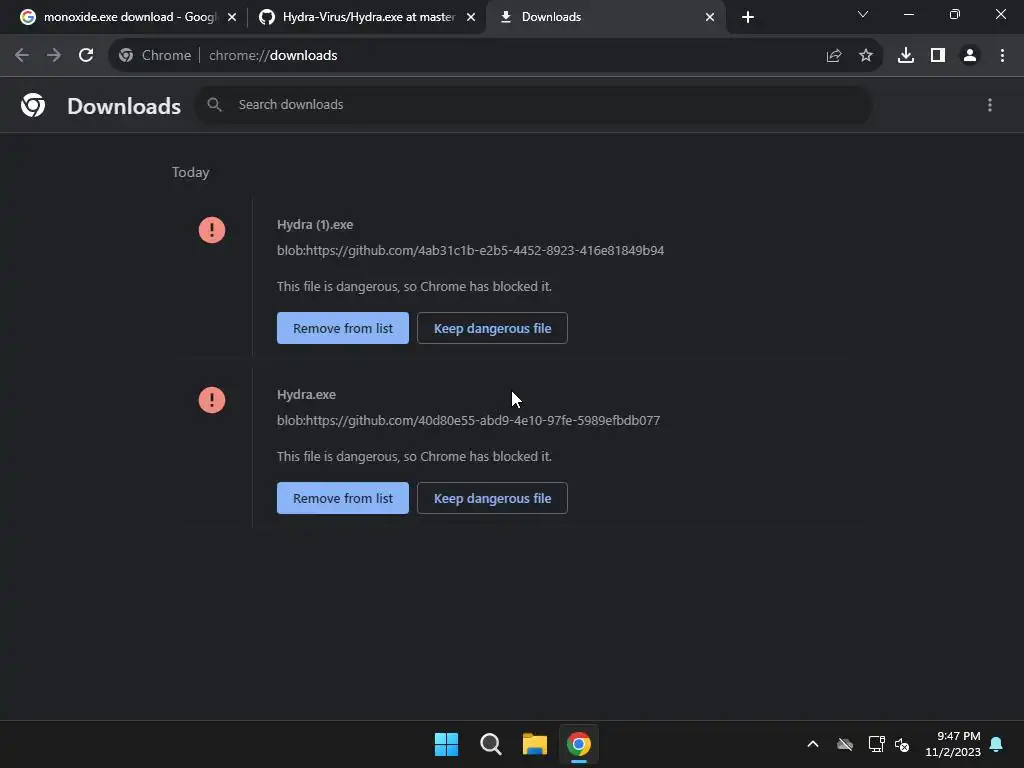Click the Chrome site info chip
1024x768 pixels.
point(155,56)
